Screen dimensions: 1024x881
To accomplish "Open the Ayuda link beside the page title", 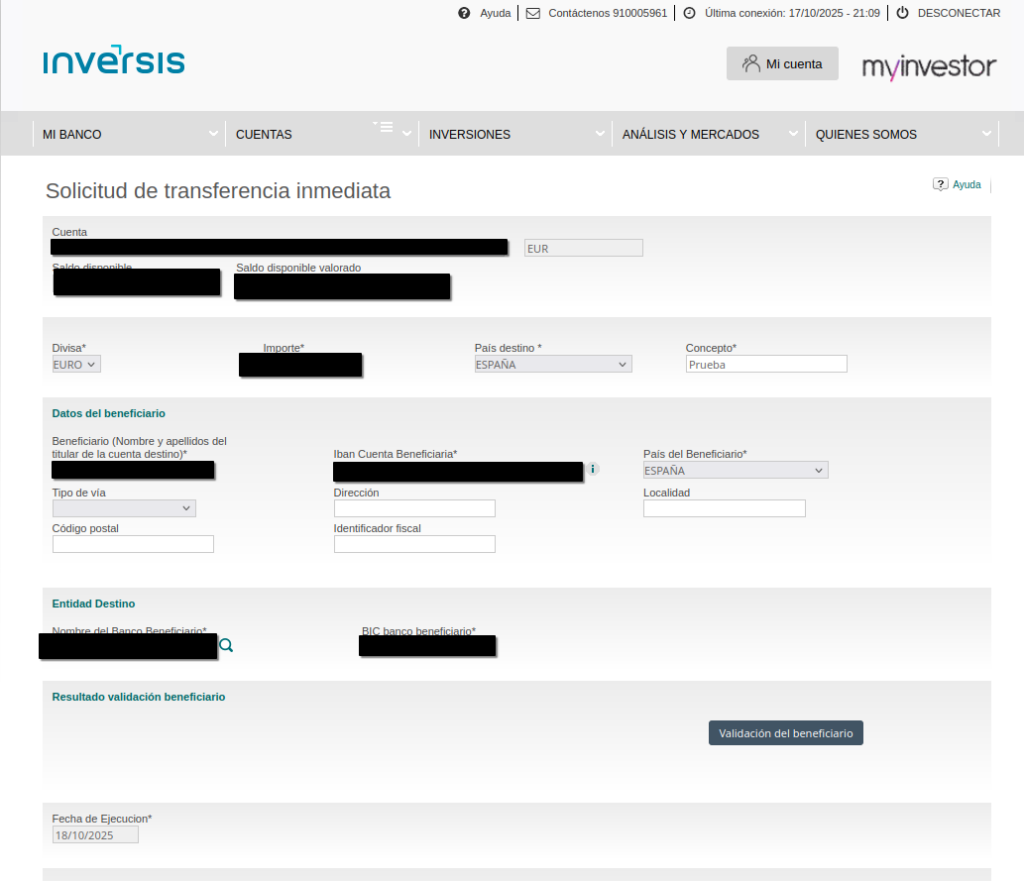I will click(958, 185).
